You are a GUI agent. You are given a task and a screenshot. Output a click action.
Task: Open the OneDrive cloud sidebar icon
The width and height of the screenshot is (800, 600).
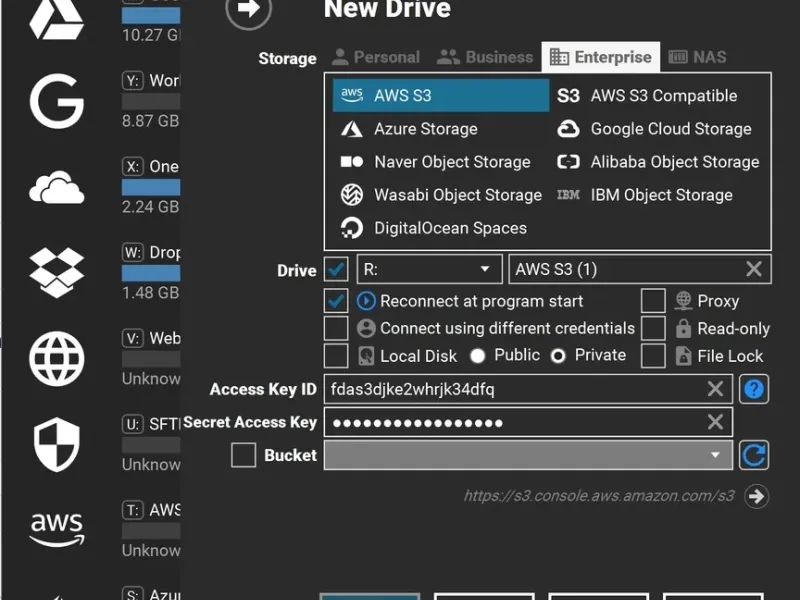[x=56, y=187]
